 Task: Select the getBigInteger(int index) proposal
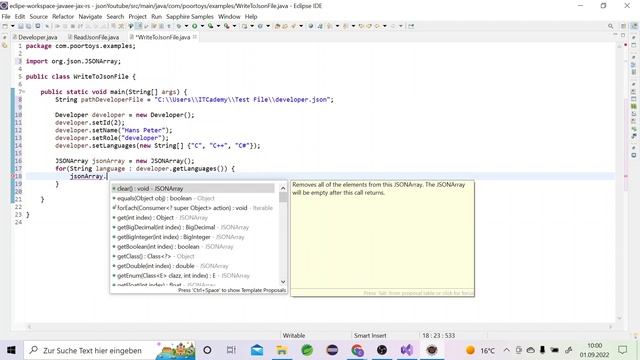tap(193, 237)
